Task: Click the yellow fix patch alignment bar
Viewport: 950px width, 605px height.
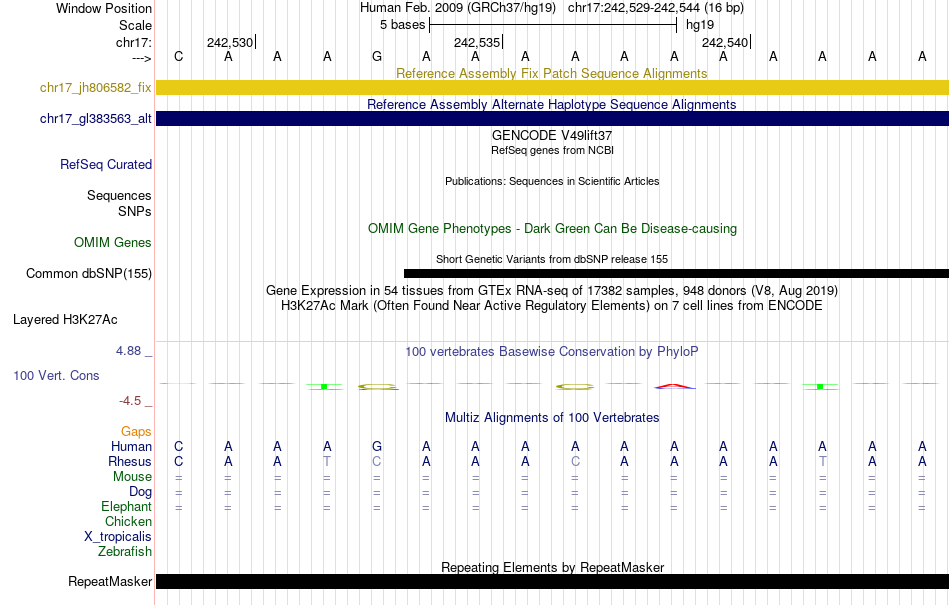Action: coord(553,87)
